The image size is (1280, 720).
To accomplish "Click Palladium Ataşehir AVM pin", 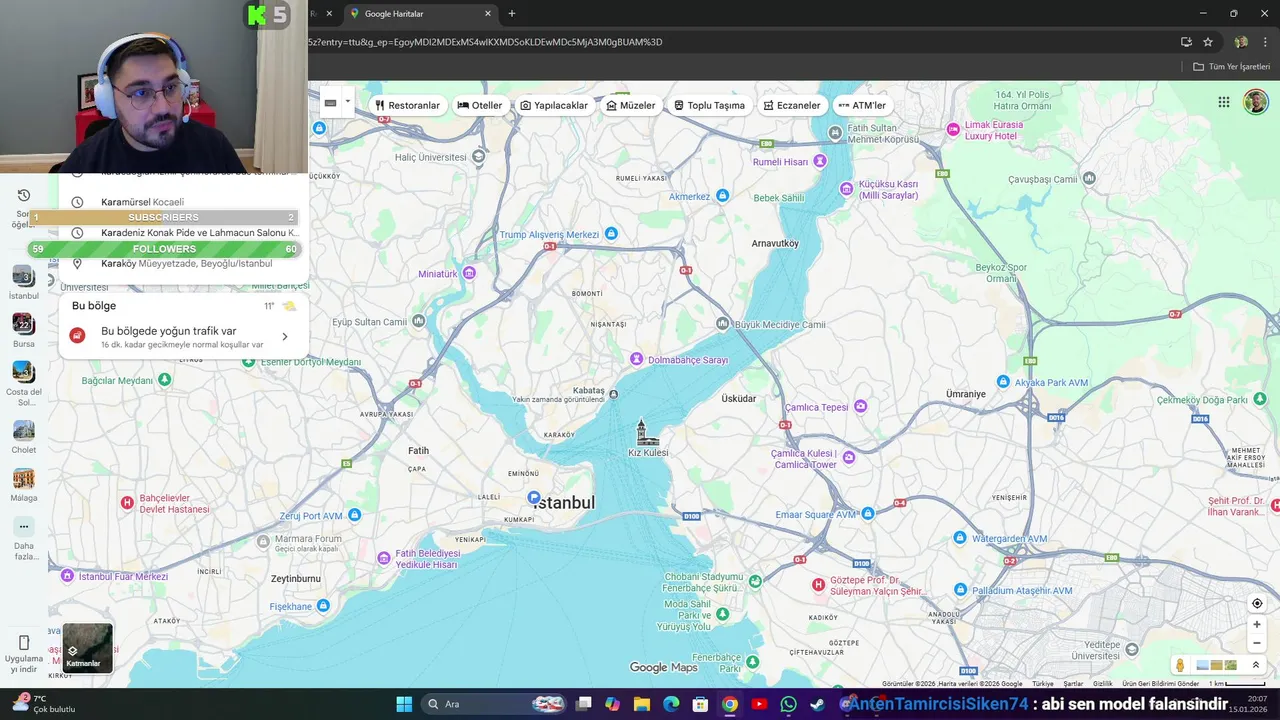I will pyautogui.click(x=960, y=590).
